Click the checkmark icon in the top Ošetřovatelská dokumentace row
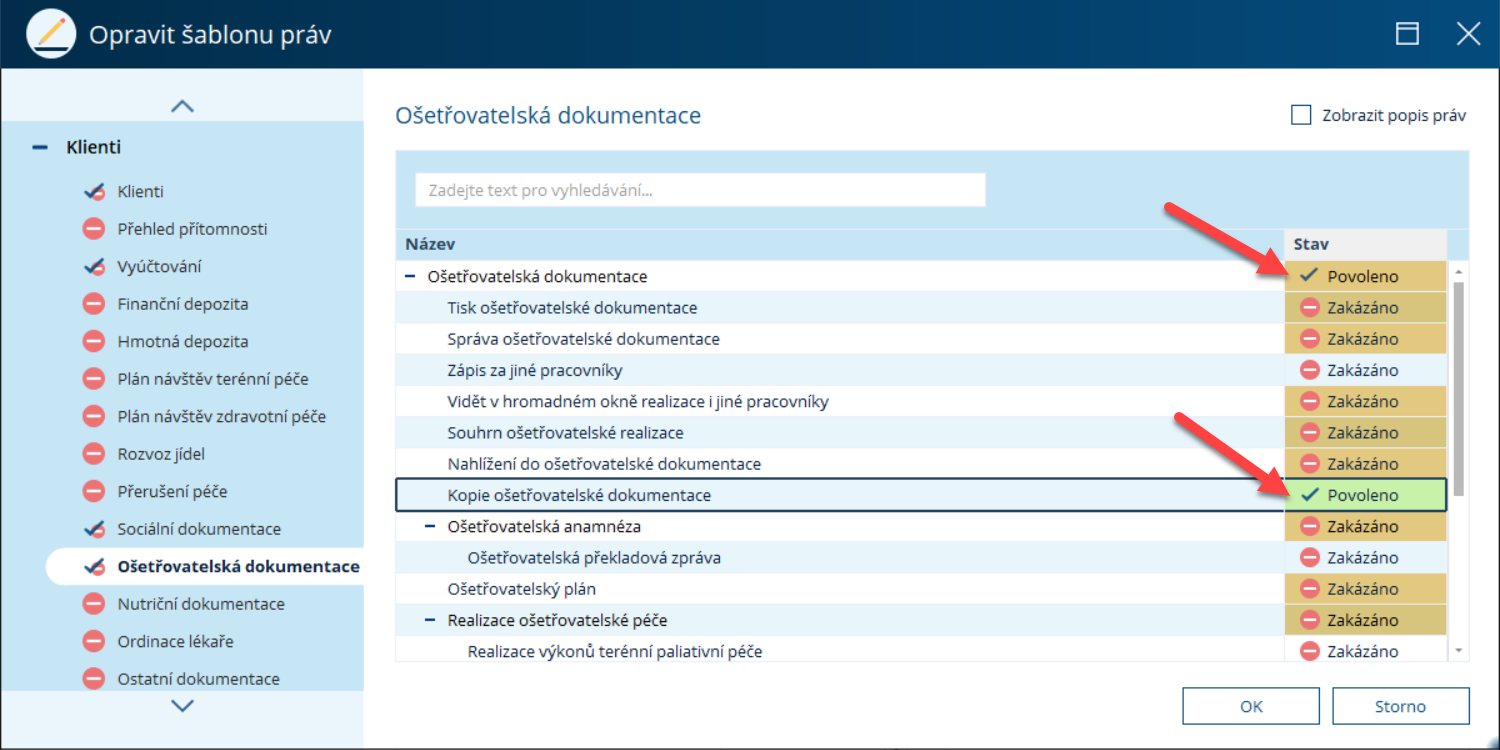This screenshot has width=1500, height=750. tap(1309, 276)
